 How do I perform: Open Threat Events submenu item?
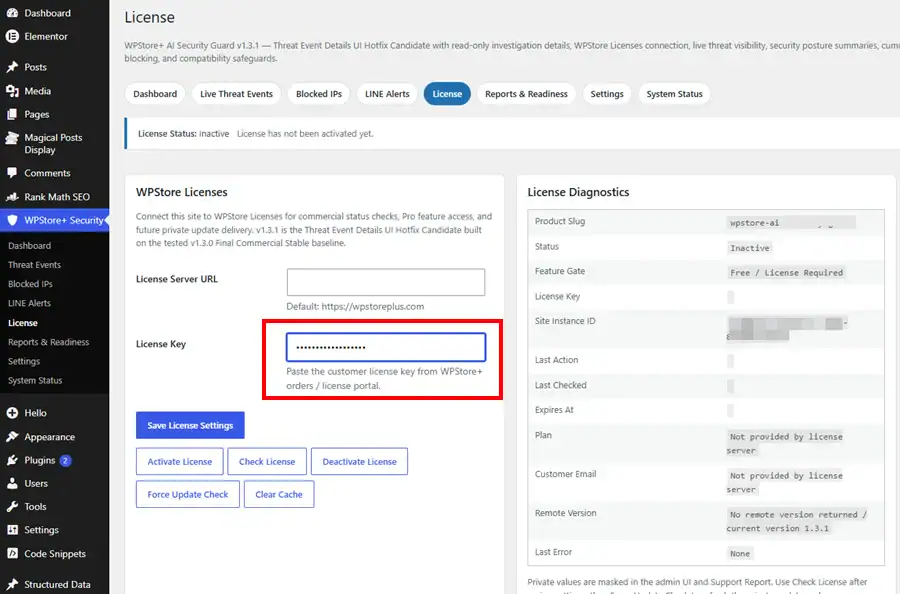click(x=34, y=265)
